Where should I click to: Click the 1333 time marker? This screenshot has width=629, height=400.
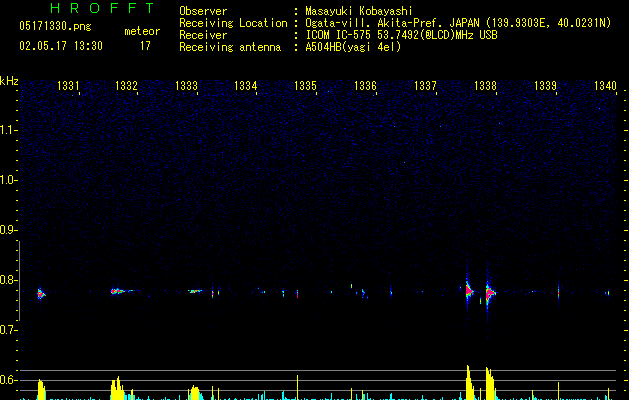(x=187, y=86)
